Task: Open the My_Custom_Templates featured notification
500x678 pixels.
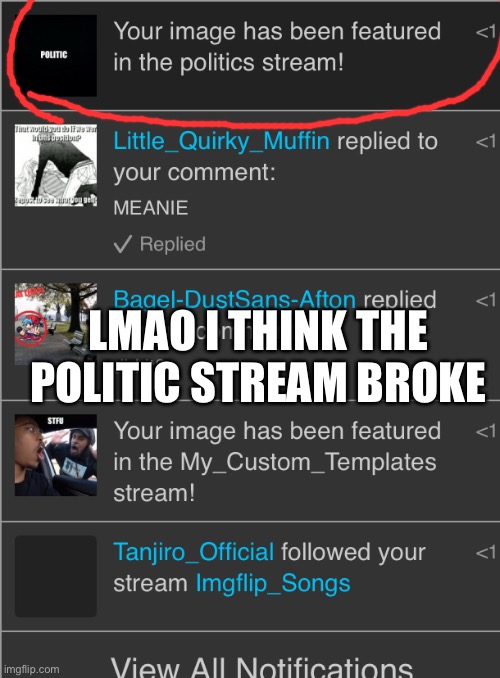Action: (x=251, y=461)
